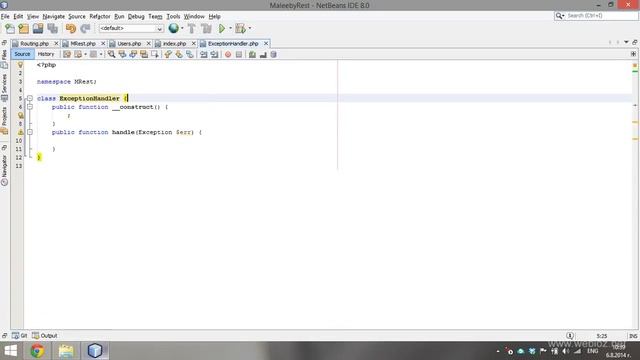Close the ExceptionHandler.php tab
Viewport: 640px width, 360px height.
click(266, 43)
